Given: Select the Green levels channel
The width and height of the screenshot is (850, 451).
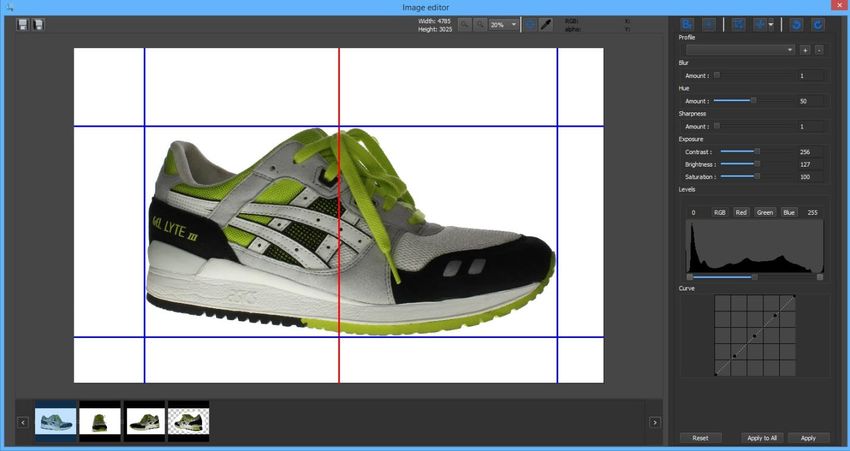Looking at the screenshot, I should 764,212.
